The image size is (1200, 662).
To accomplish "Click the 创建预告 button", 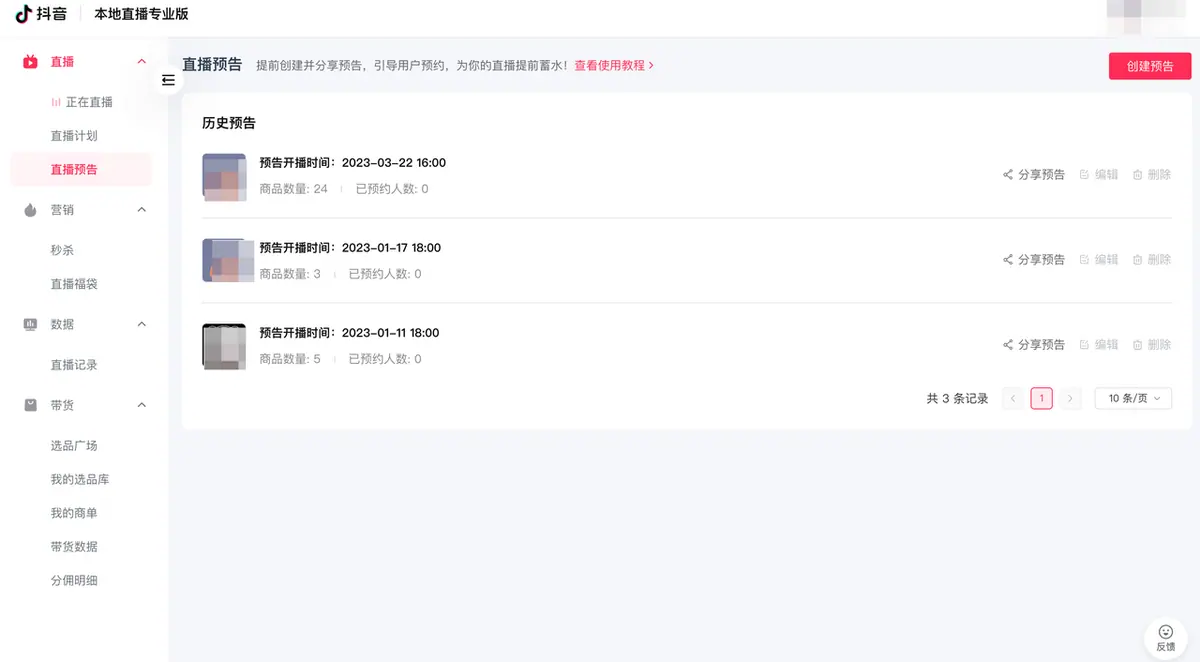I will click(1150, 66).
